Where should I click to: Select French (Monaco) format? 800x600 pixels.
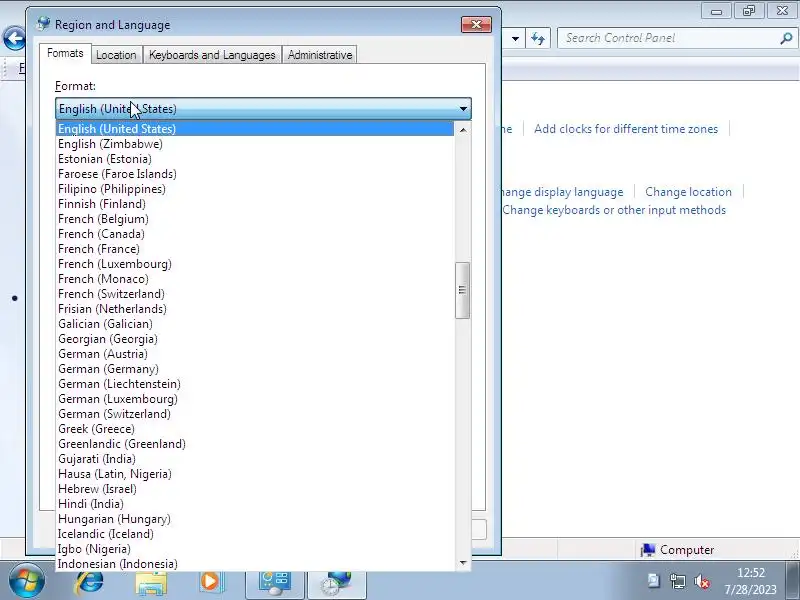[x=254, y=279]
